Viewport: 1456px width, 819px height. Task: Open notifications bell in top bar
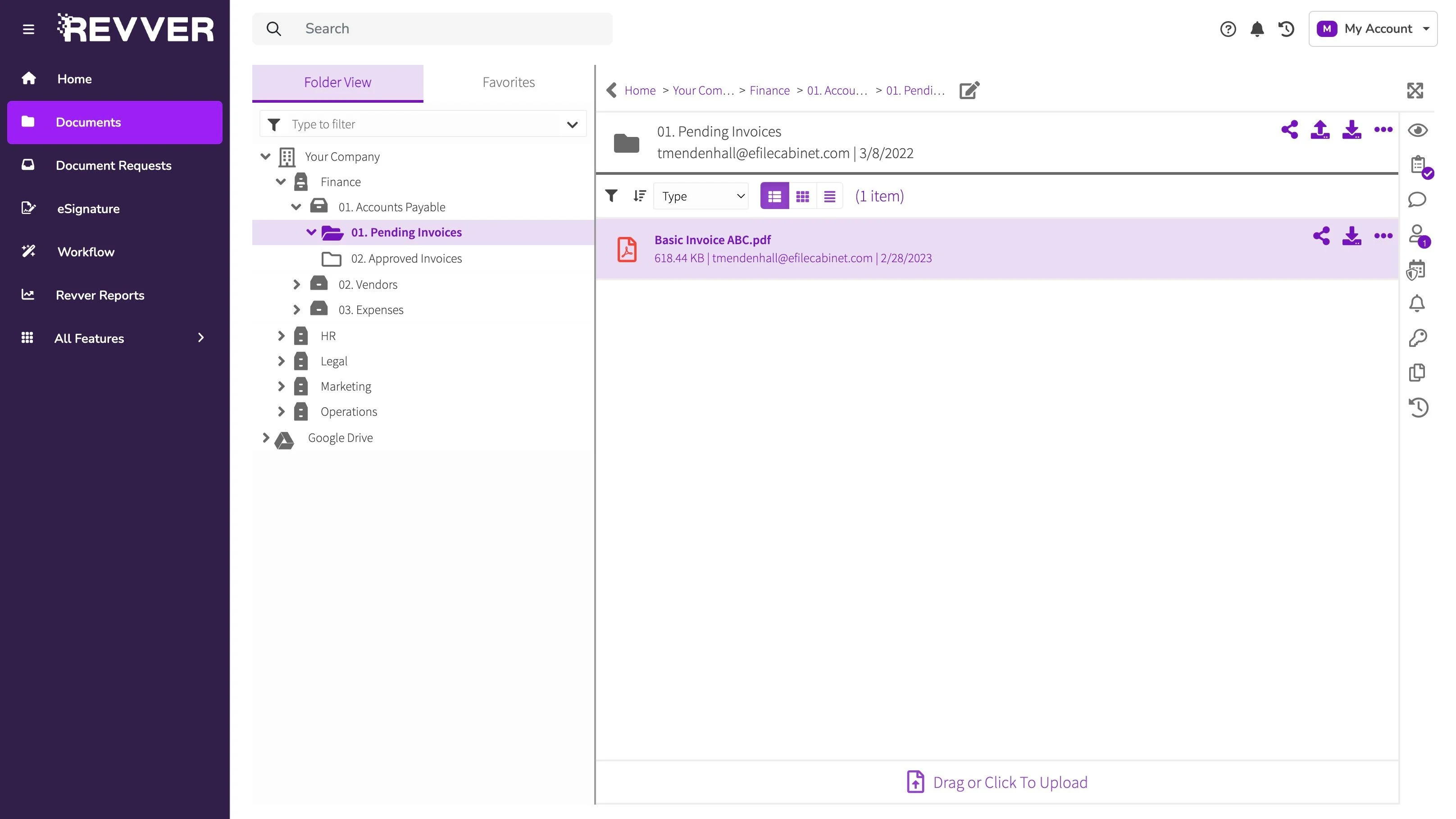point(1257,29)
